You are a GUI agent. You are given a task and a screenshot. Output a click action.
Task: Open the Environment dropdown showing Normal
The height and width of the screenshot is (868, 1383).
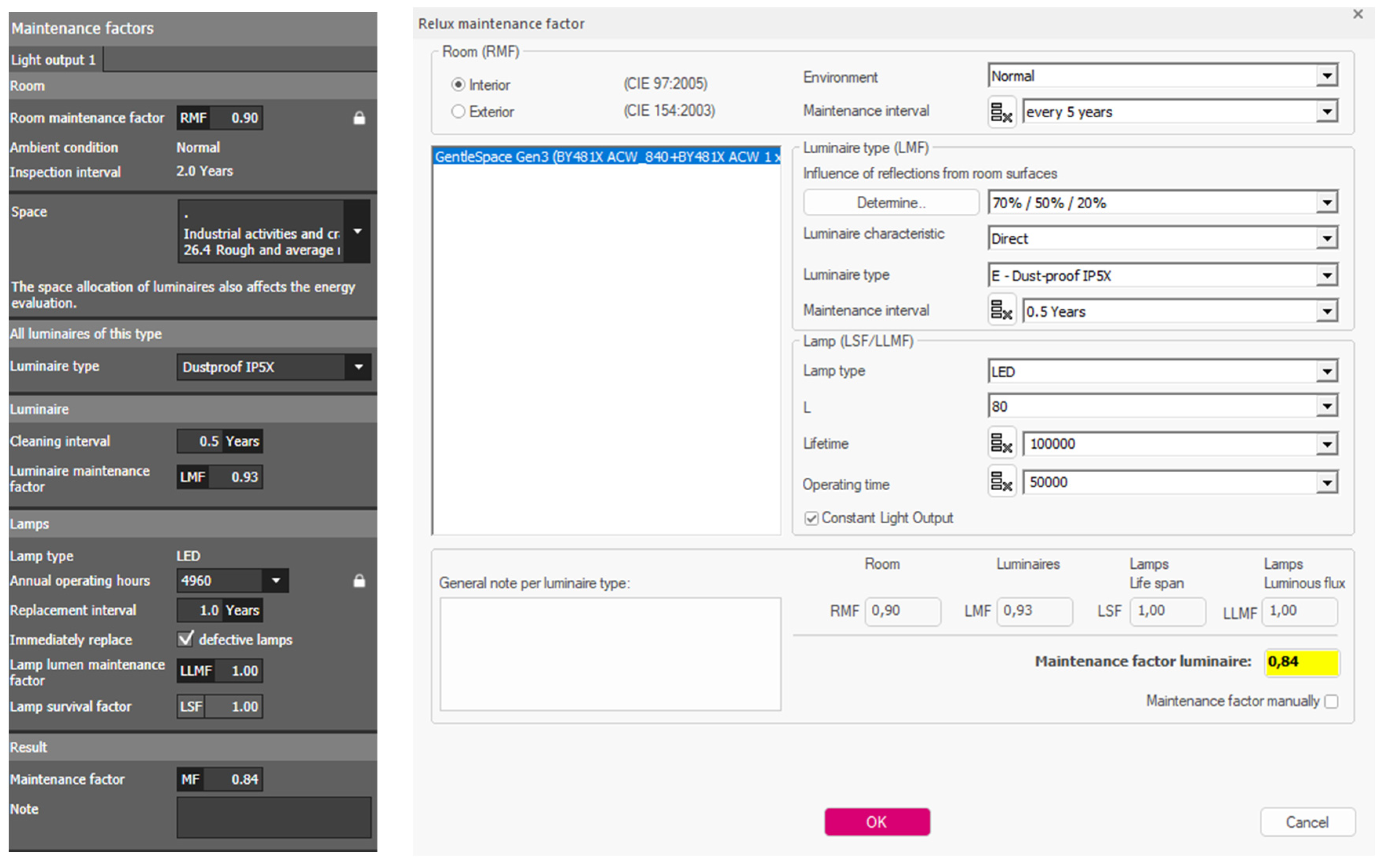pyautogui.click(x=1327, y=76)
